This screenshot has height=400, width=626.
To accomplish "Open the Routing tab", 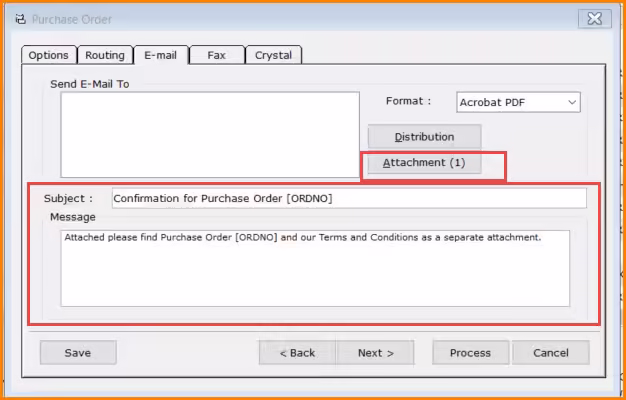I will pos(105,55).
